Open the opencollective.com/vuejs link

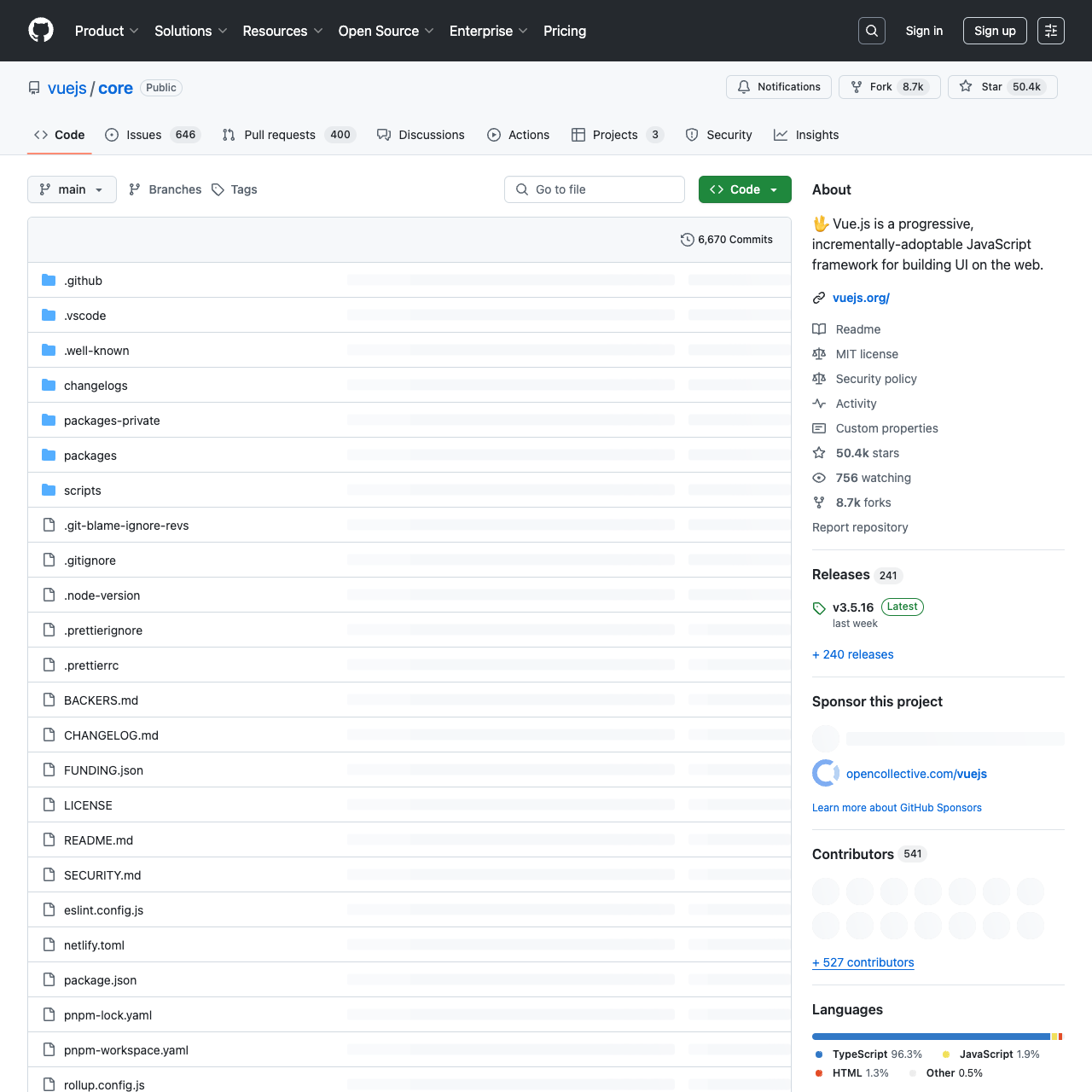[916, 774]
